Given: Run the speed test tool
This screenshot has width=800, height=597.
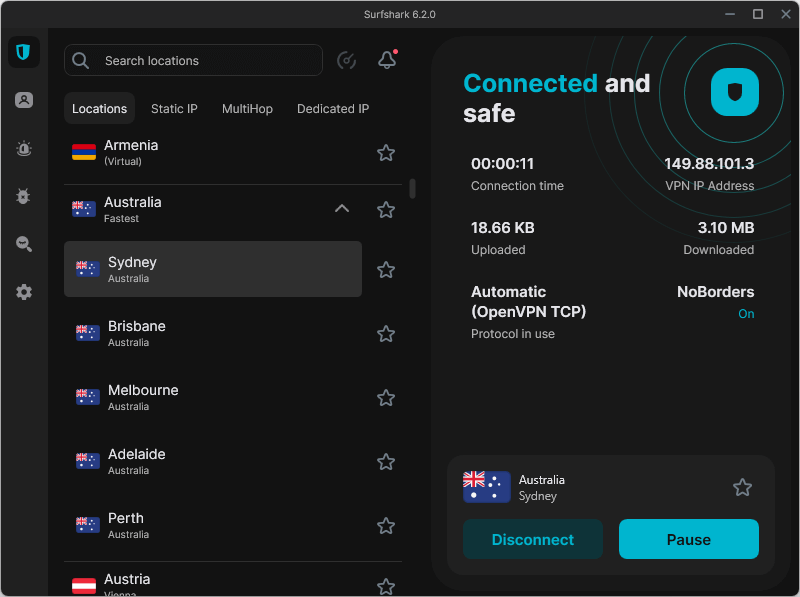Looking at the screenshot, I should click(346, 60).
